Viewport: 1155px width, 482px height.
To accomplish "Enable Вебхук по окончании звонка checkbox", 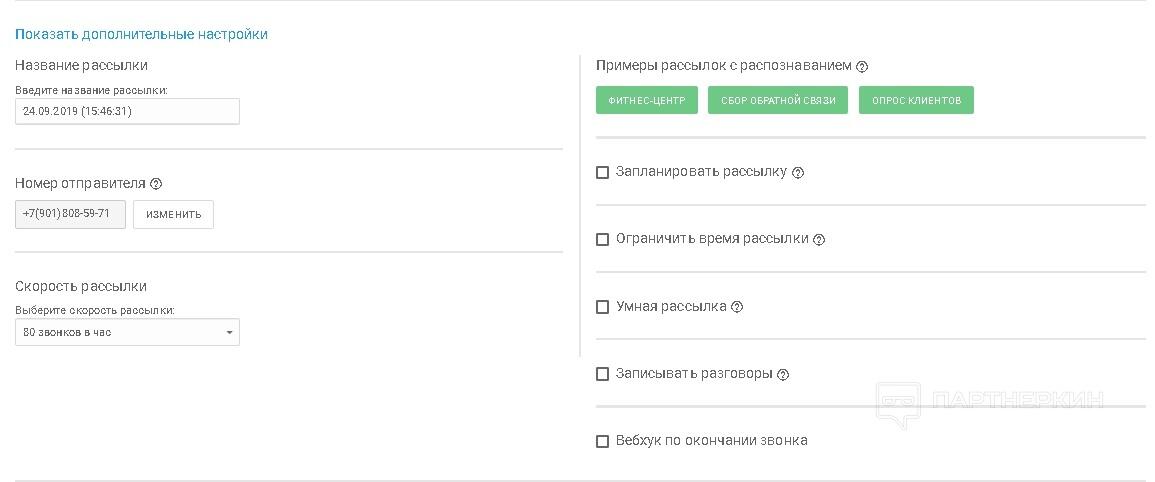I will 603,441.
